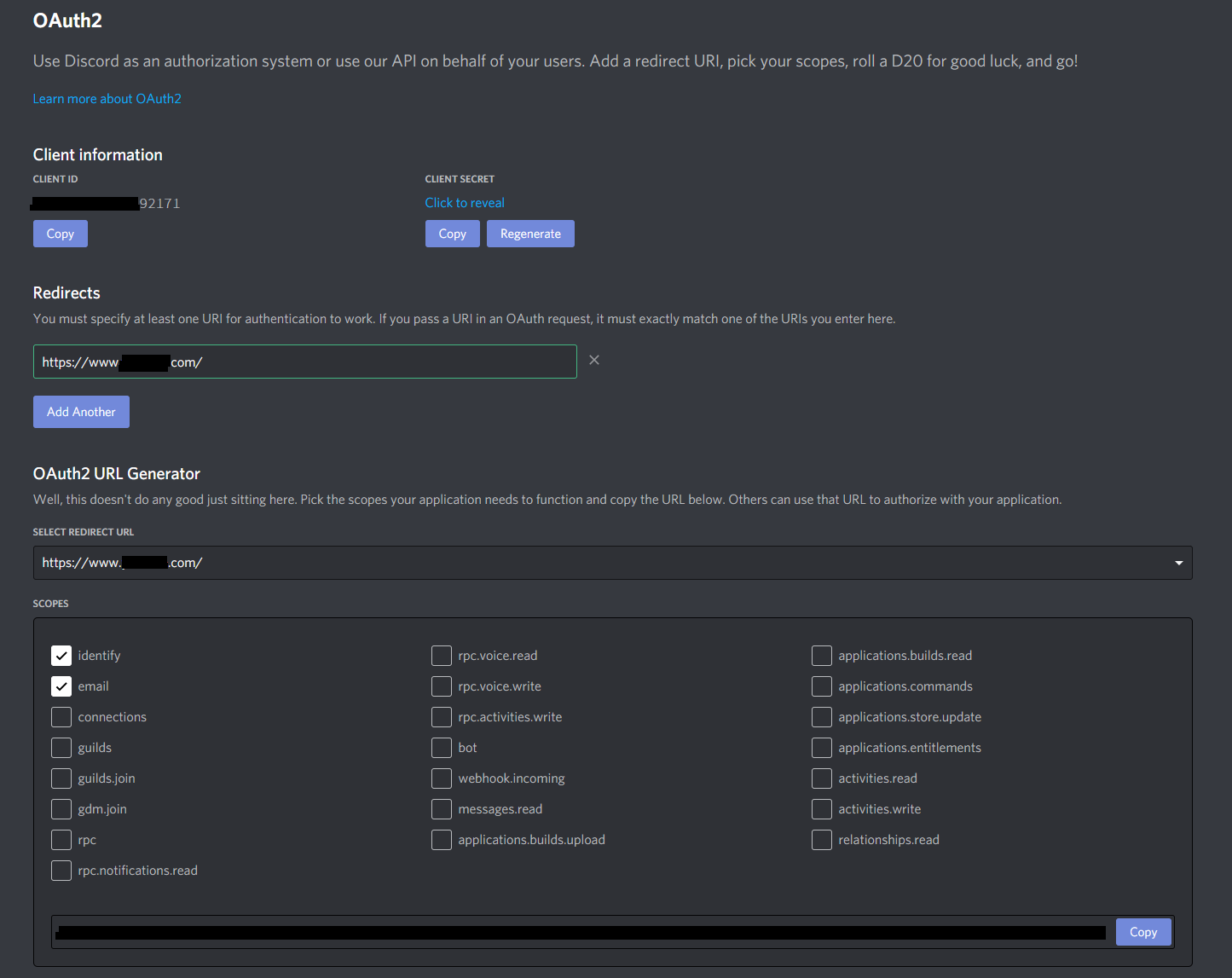Open the Select Redirect URL combo box
The width and height of the screenshot is (1232, 978).
pos(610,563)
